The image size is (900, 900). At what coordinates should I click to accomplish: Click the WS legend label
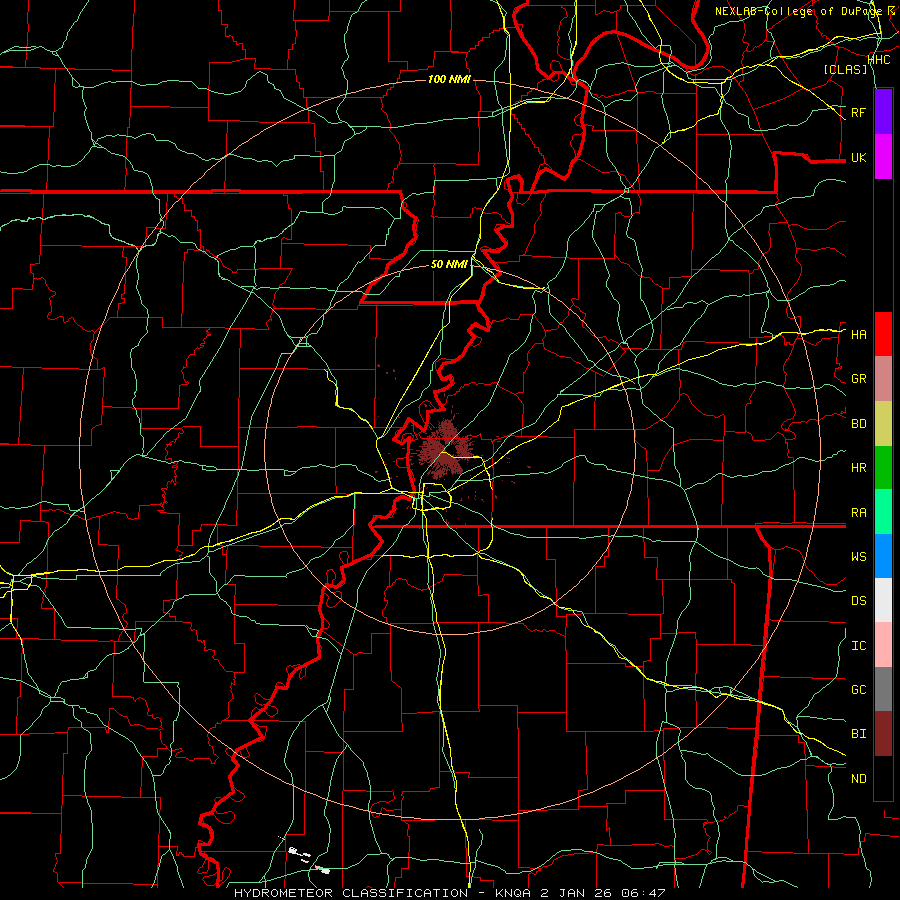[858, 557]
